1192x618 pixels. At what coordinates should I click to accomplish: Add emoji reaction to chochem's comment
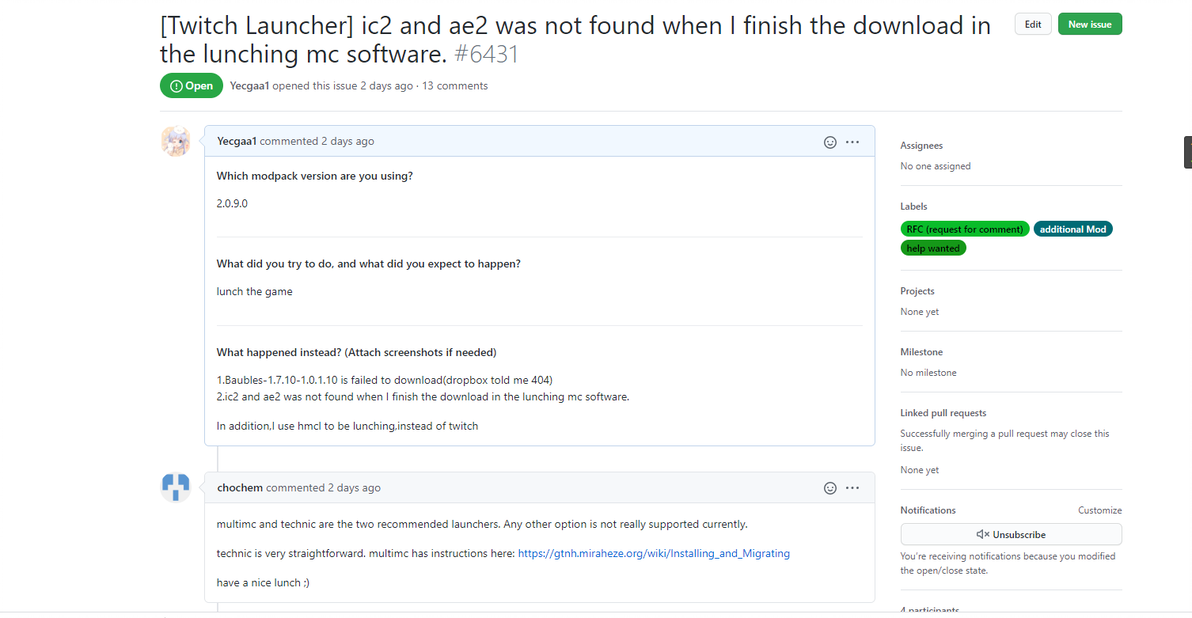830,488
